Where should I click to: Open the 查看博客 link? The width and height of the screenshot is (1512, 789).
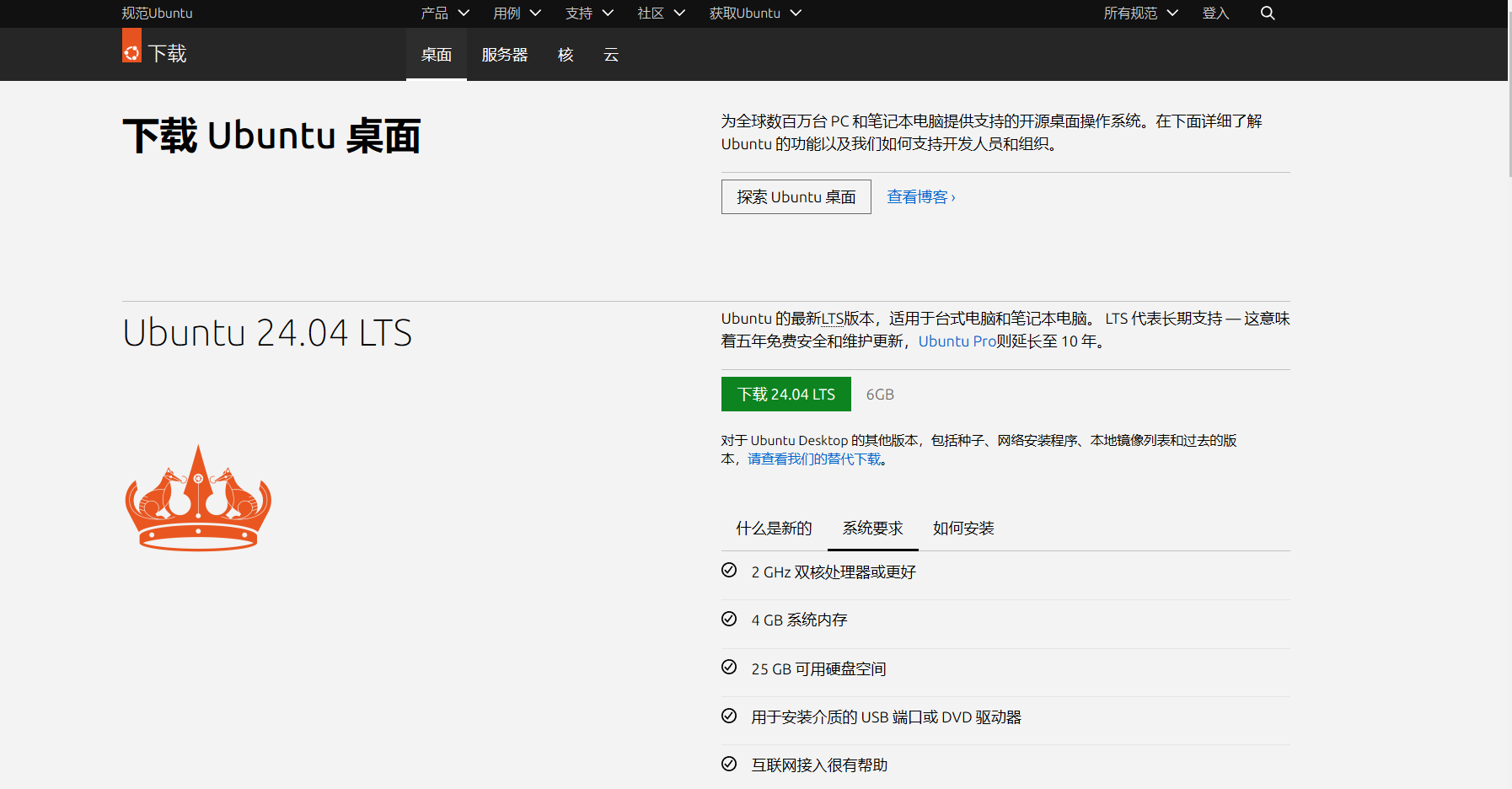click(920, 196)
